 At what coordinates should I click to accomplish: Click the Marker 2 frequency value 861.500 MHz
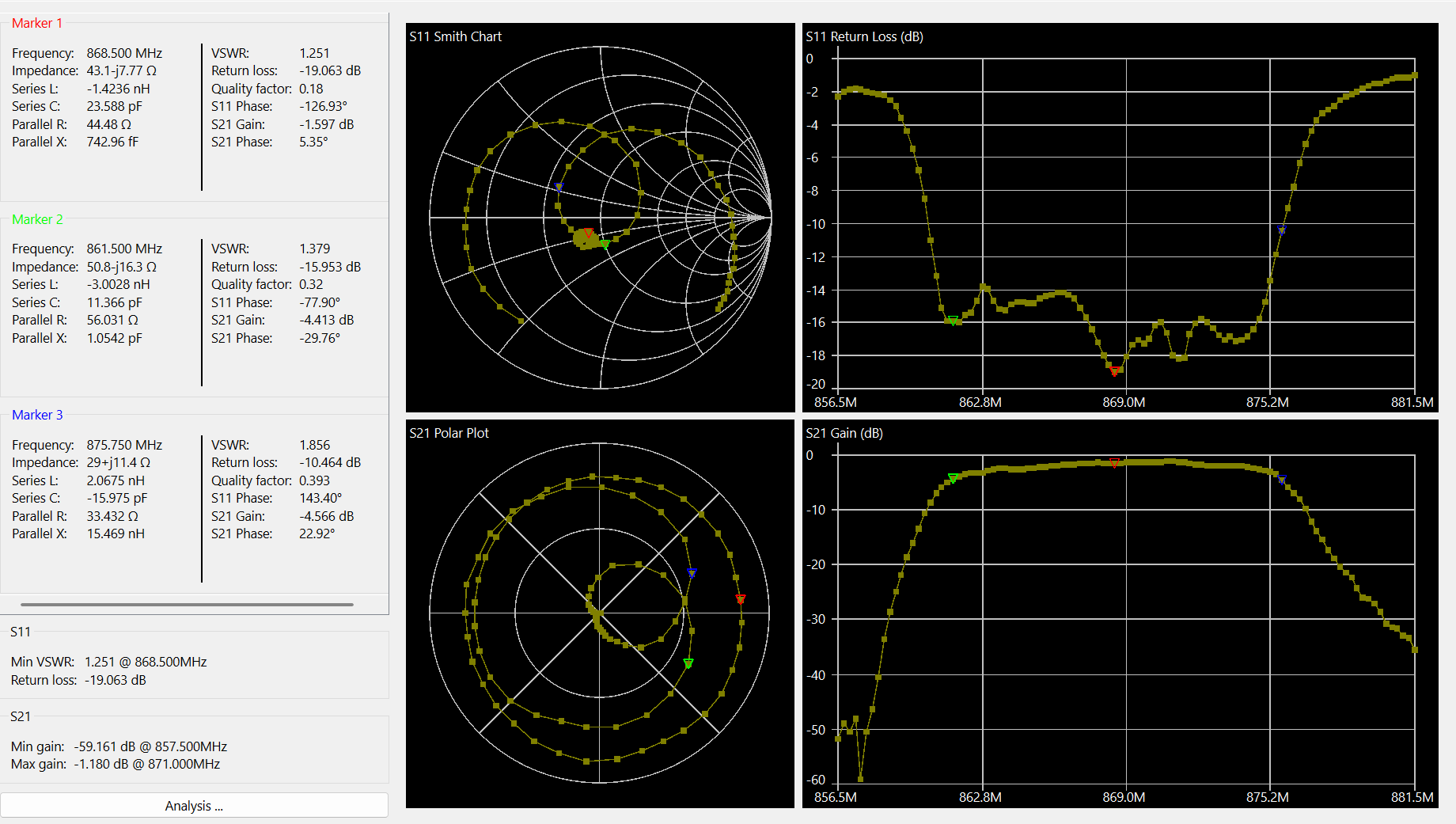pos(124,249)
